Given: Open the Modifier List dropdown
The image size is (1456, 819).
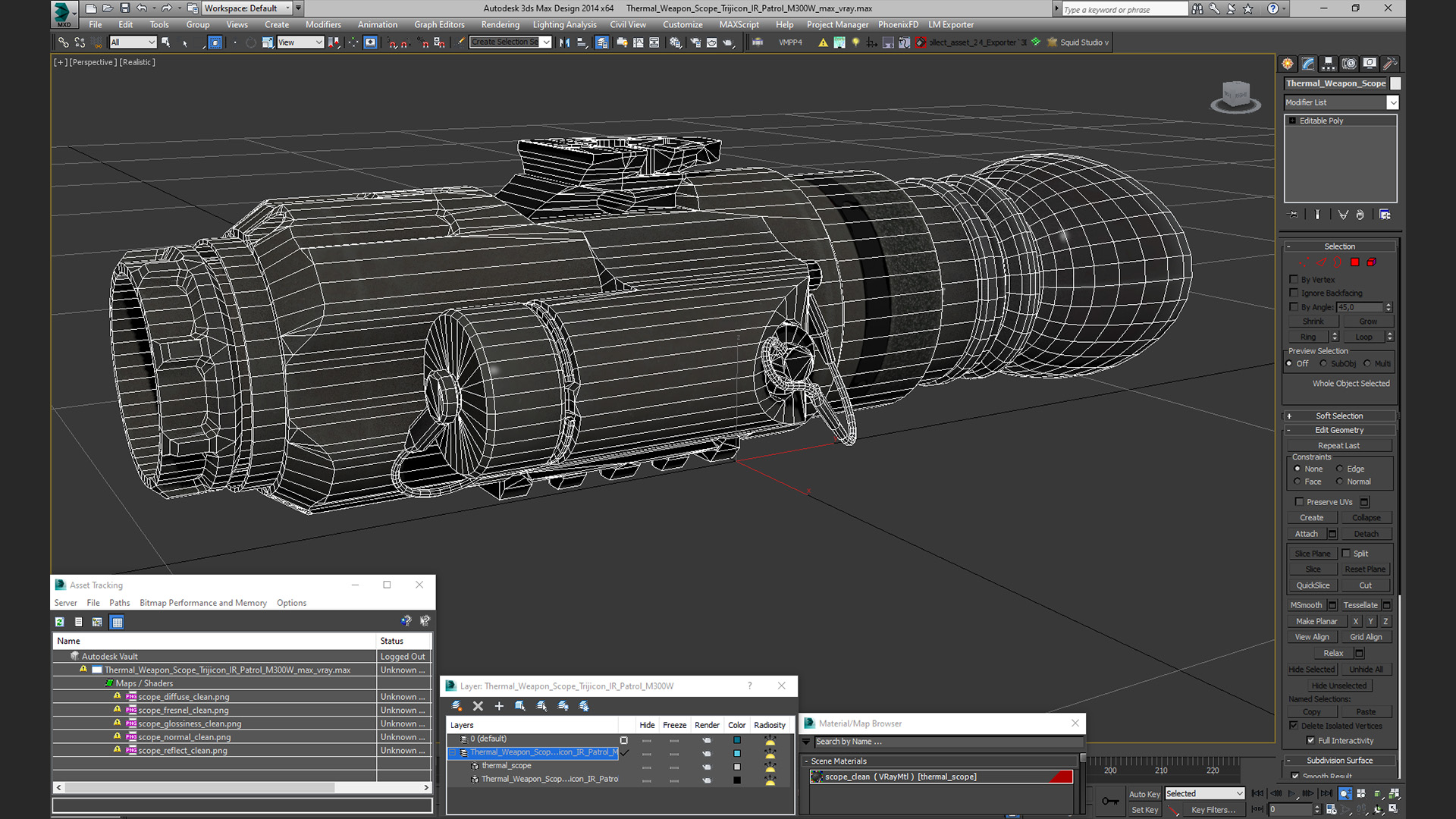Looking at the screenshot, I should pos(1341,102).
